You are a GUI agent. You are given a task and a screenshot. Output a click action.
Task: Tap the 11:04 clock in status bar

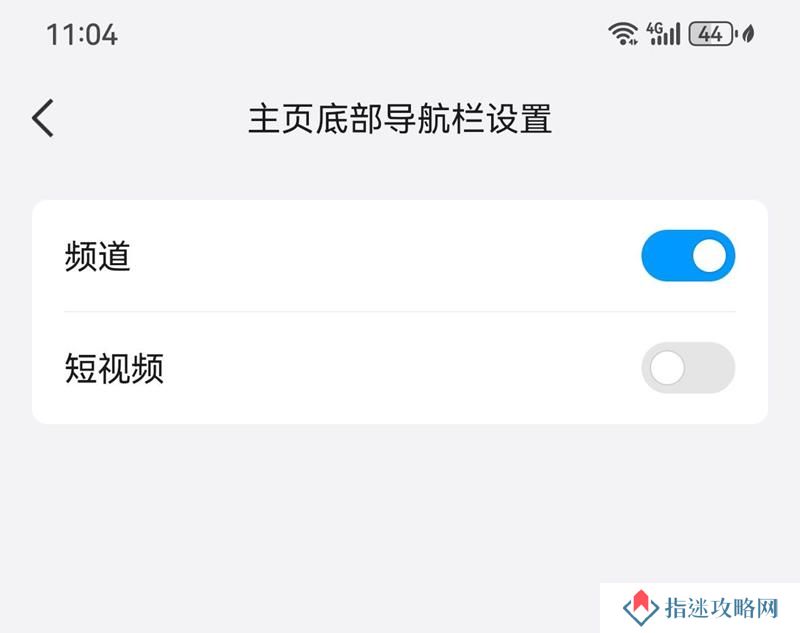(82, 35)
